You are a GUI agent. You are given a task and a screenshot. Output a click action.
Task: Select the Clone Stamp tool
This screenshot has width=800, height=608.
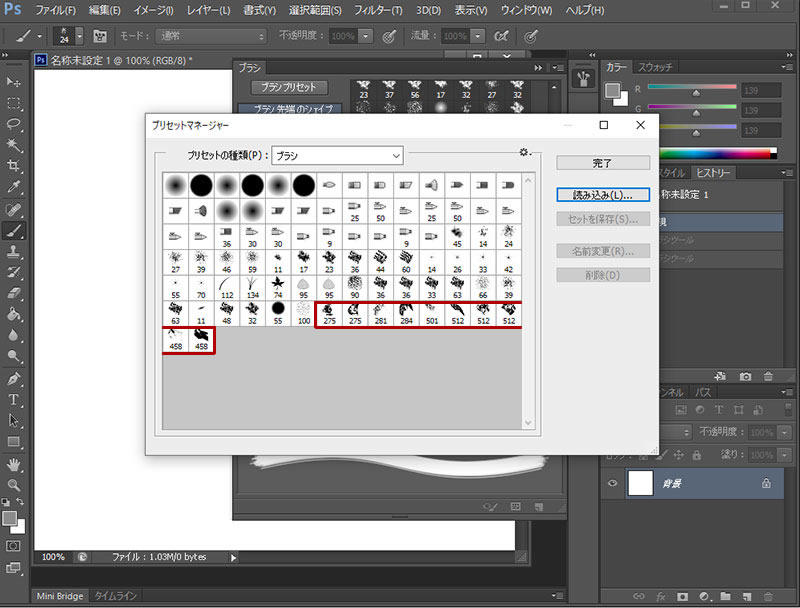13,251
